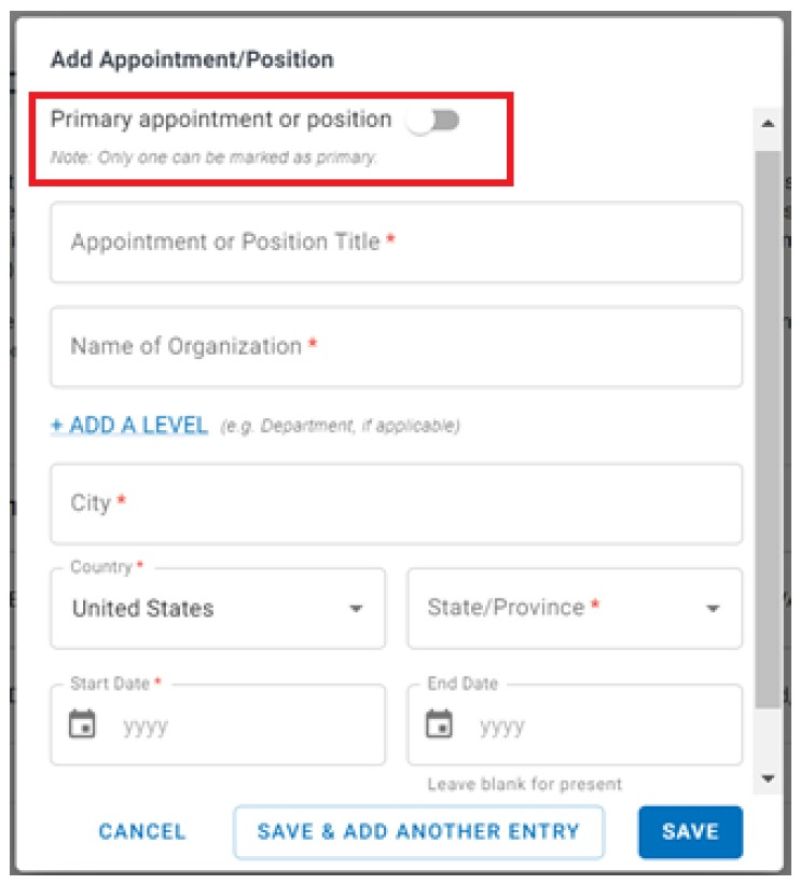Click the Appointment or Position Title field

point(396,243)
